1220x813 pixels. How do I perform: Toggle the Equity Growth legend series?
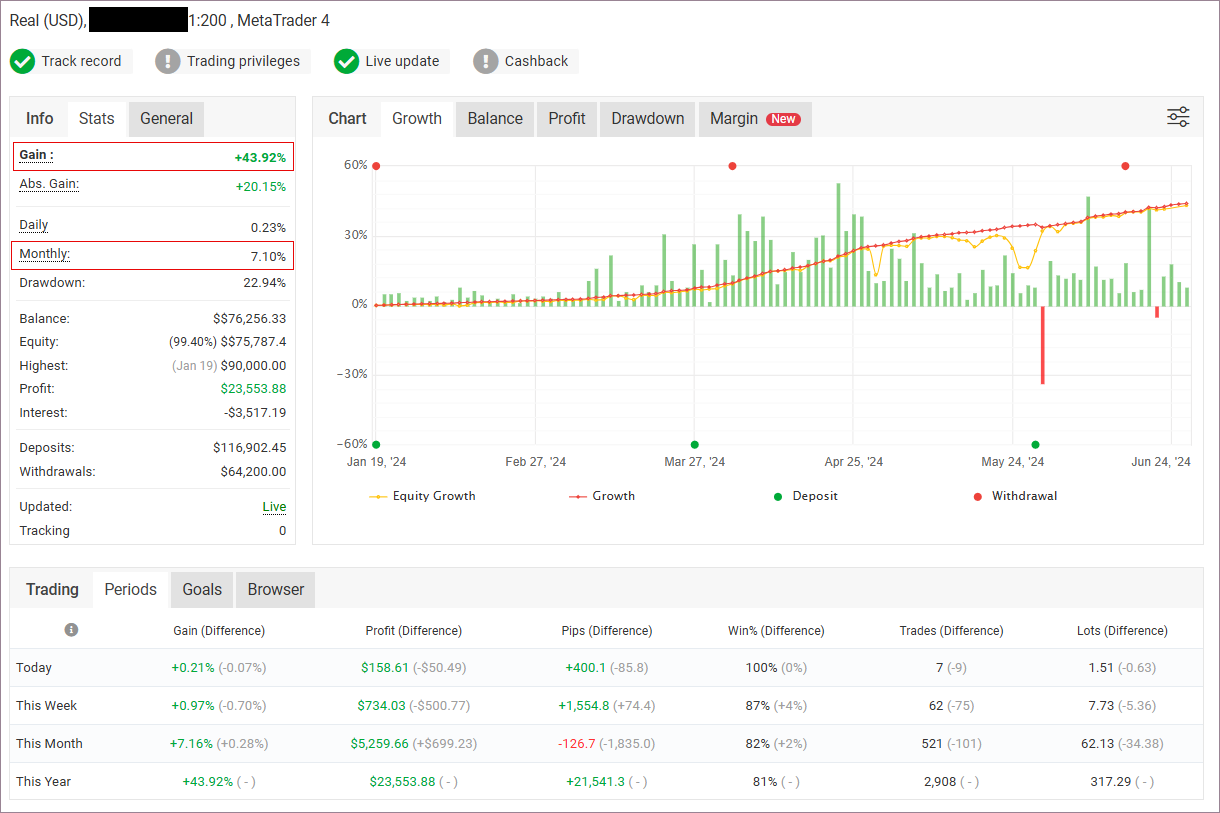(422, 496)
